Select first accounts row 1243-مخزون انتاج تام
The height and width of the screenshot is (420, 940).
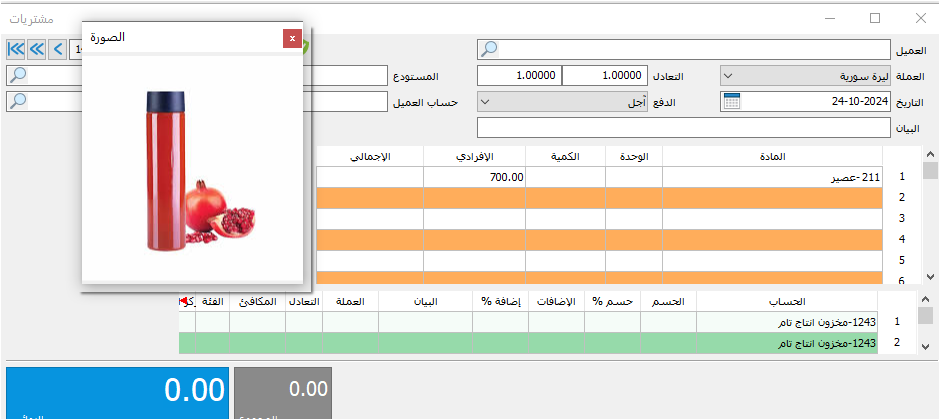click(x=787, y=322)
